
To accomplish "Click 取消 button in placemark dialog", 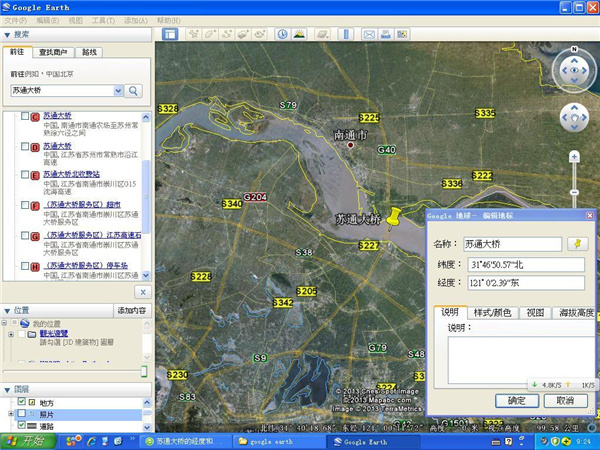I will (x=566, y=401).
